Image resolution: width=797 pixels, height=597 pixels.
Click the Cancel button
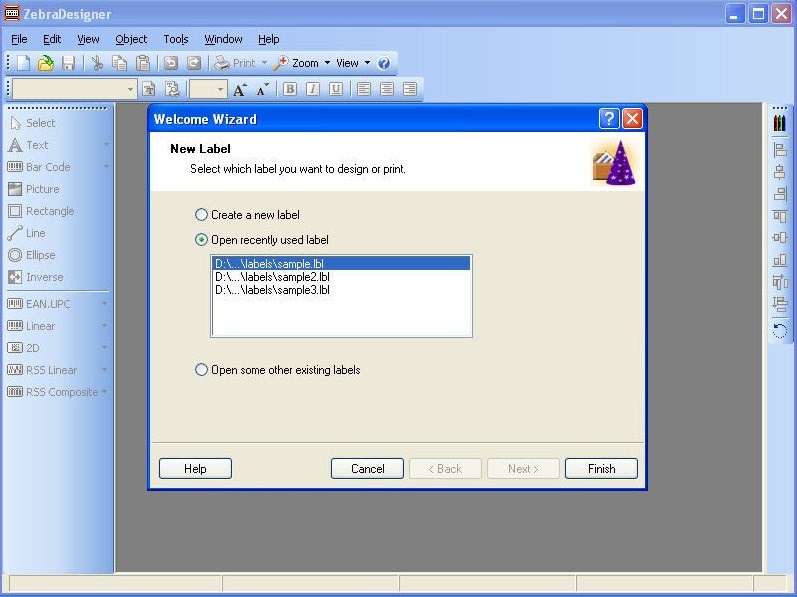[367, 468]
